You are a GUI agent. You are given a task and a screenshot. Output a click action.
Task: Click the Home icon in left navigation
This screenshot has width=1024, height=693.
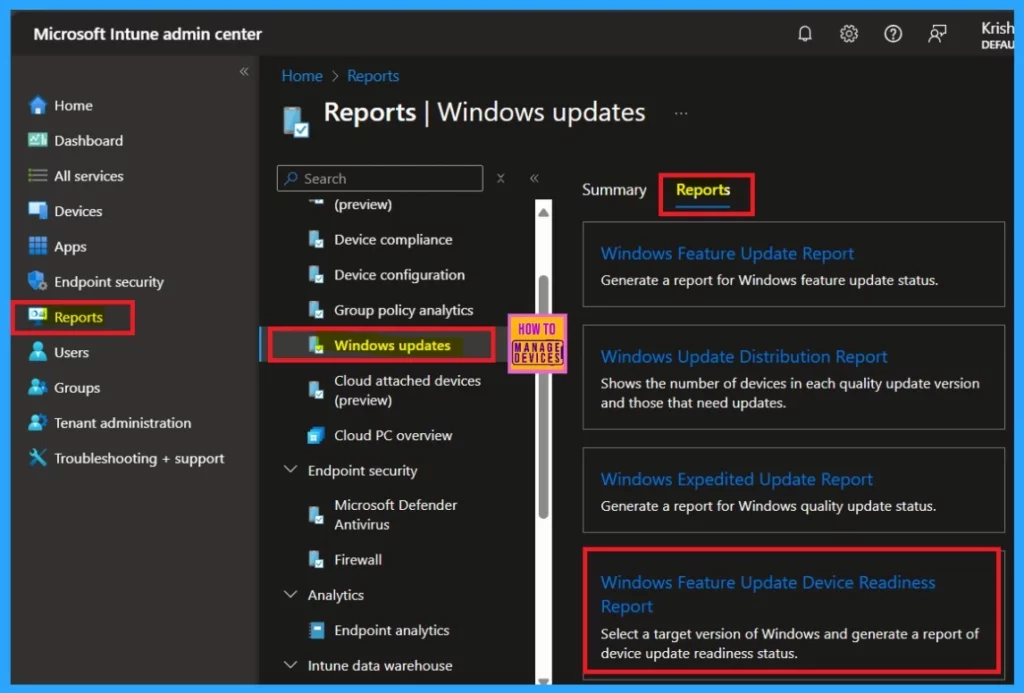[38, 105]
